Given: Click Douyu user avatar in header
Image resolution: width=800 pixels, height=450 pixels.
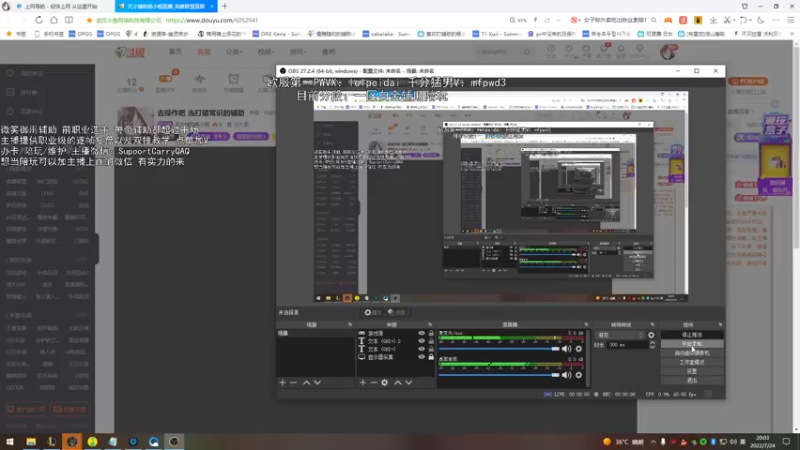Looking at the screenshot, I should tap(668, 52).
